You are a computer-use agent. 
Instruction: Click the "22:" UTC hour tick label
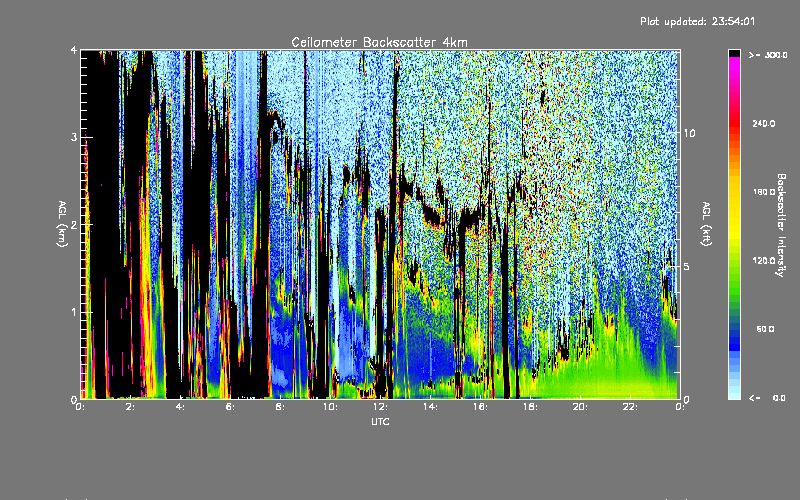tap(630, 407)
